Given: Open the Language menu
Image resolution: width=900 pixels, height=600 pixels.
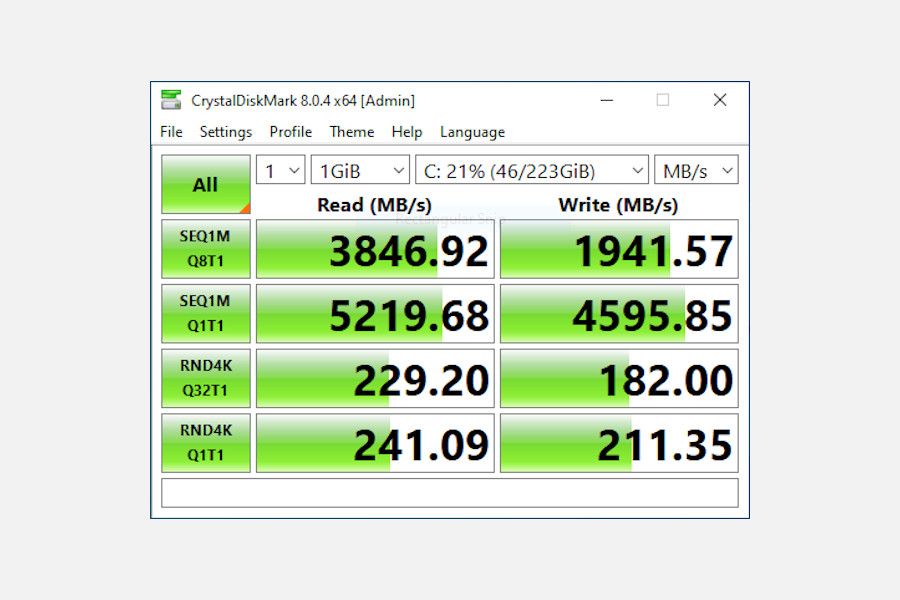Looking at the screenshot, I should [x=471, y=132].
